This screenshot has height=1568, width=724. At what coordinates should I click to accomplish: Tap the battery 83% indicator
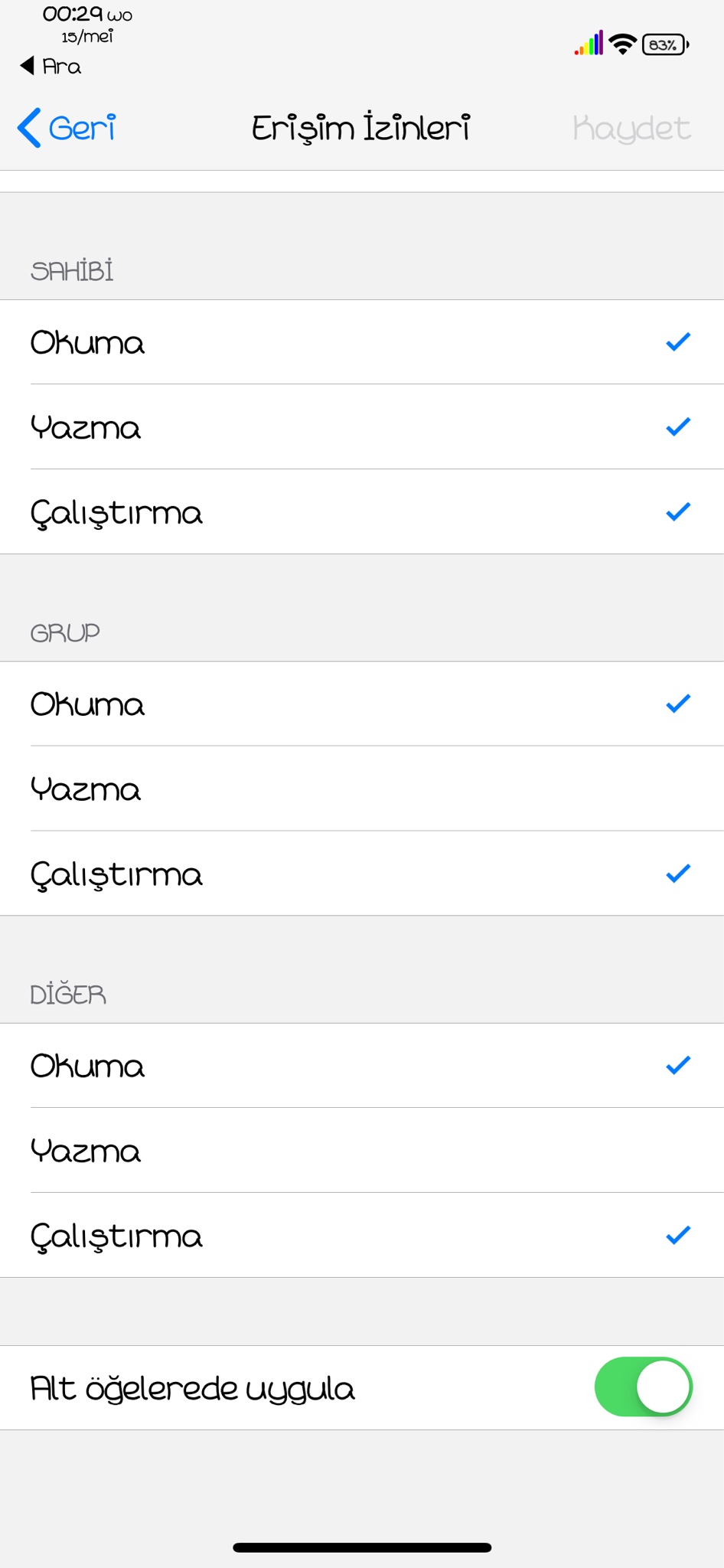click(665, 45)
